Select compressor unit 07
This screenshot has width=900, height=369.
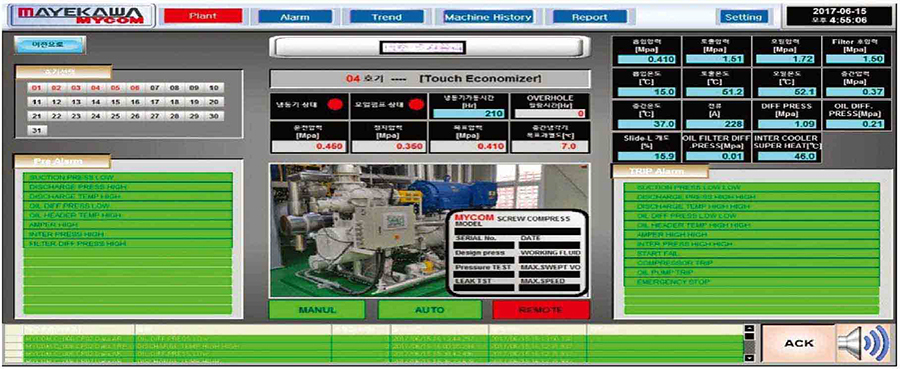[154, 88]
